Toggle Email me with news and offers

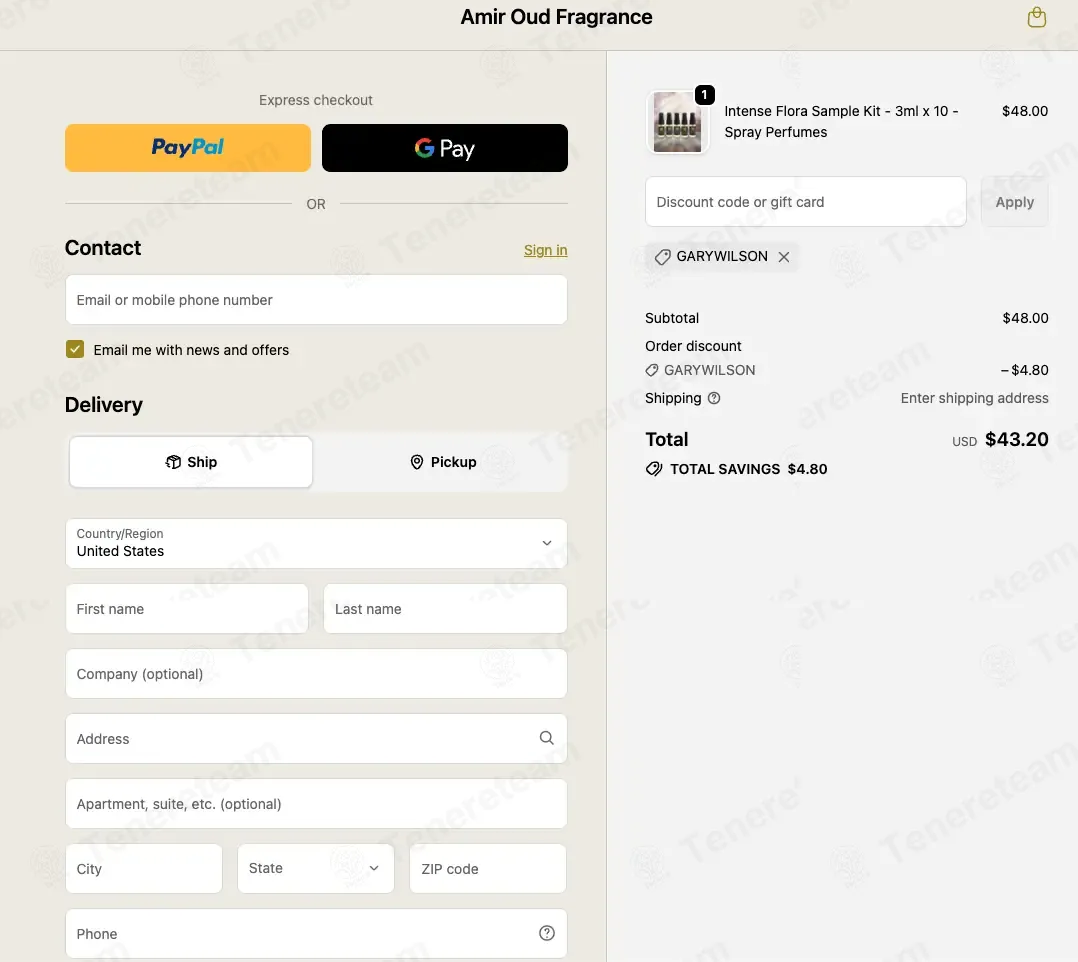[x=75, y=349]
